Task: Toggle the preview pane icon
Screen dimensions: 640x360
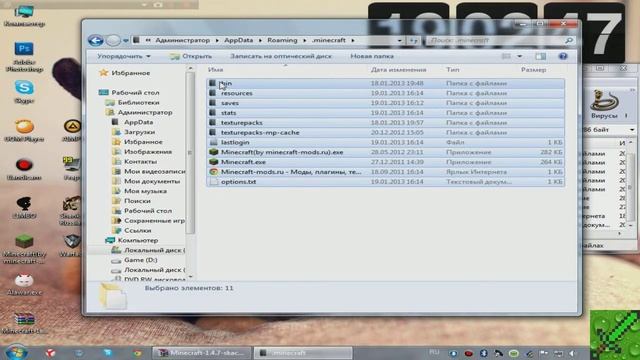Action: click(x=540, y=56)
